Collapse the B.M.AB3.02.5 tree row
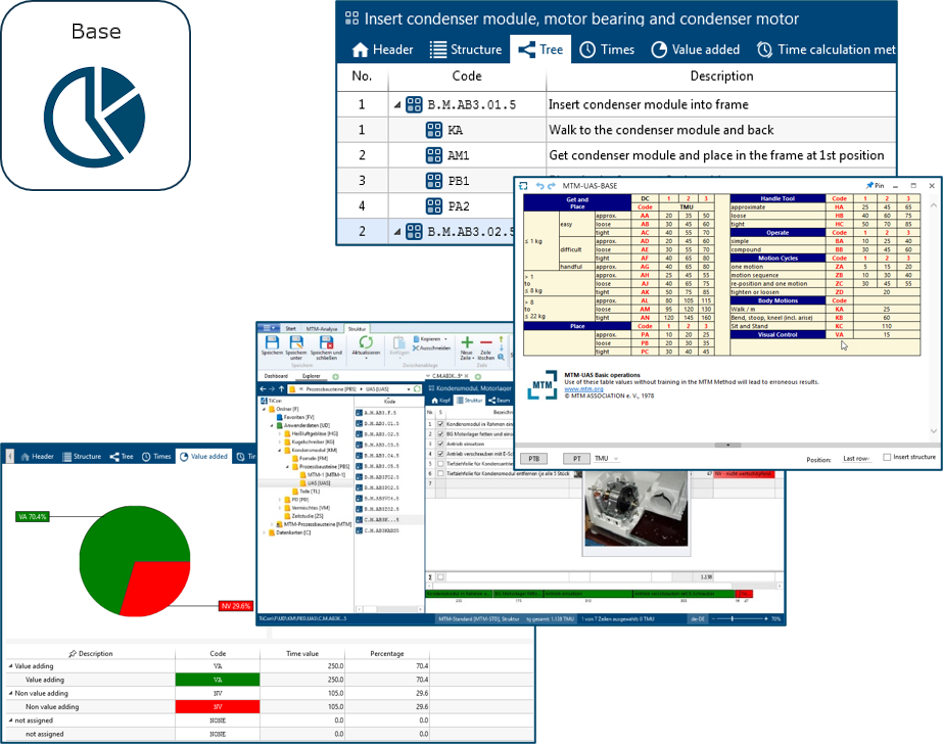943x744 pixels. tap(398, 232)
